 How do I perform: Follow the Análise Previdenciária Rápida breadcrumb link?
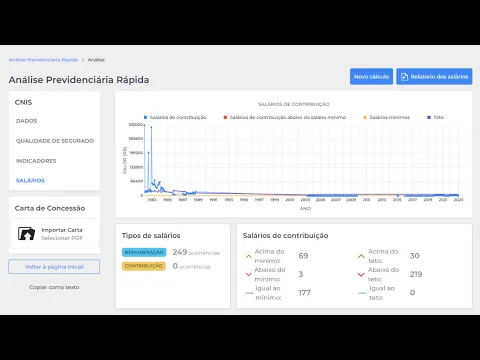tap(43, 60)
